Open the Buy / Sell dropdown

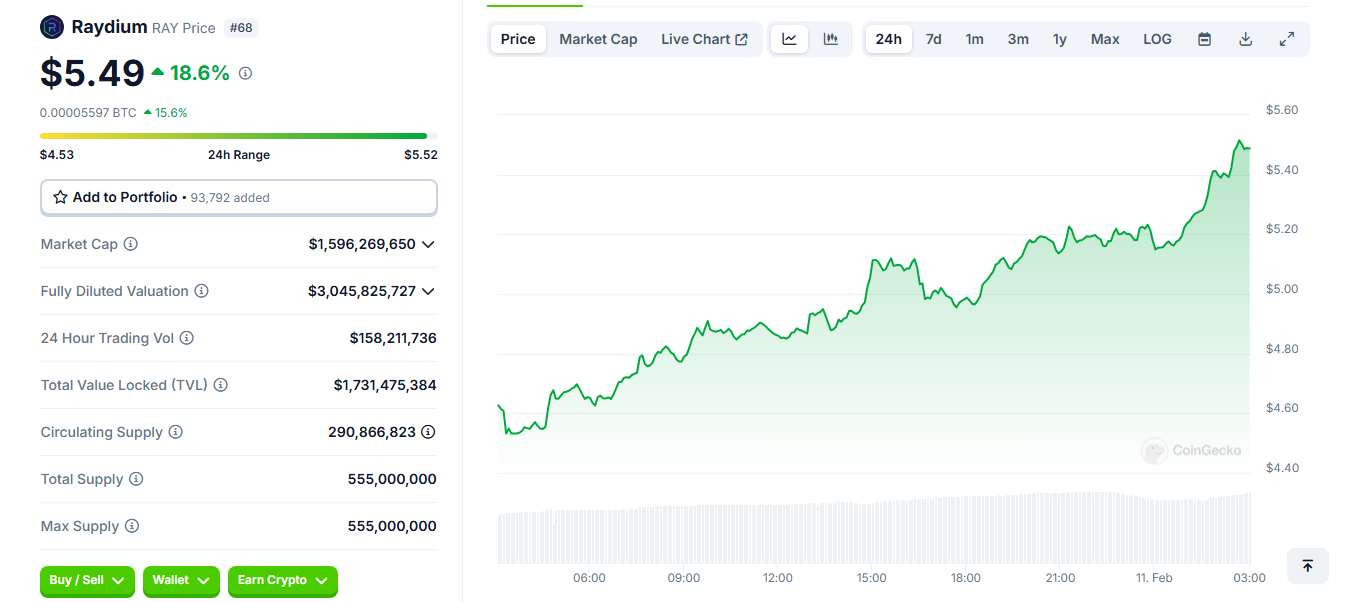[87, 581]
